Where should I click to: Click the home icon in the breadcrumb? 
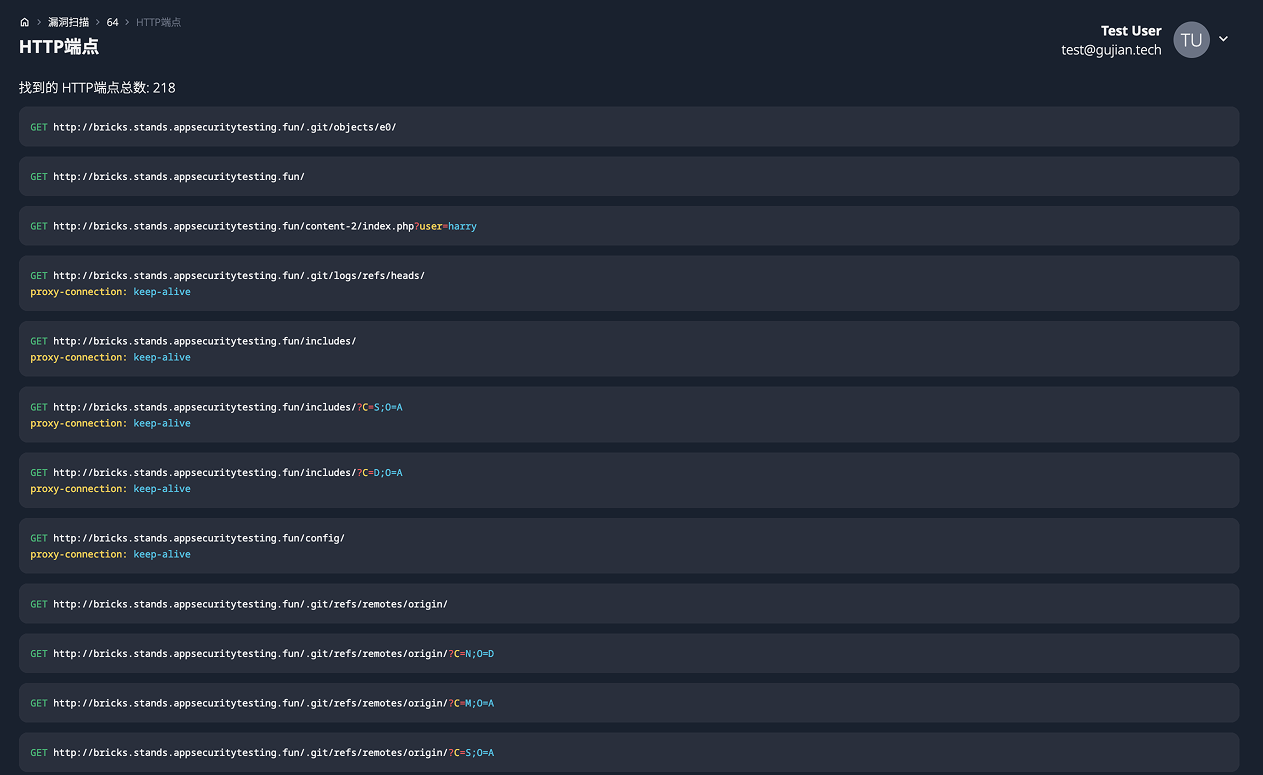(24, 21)
